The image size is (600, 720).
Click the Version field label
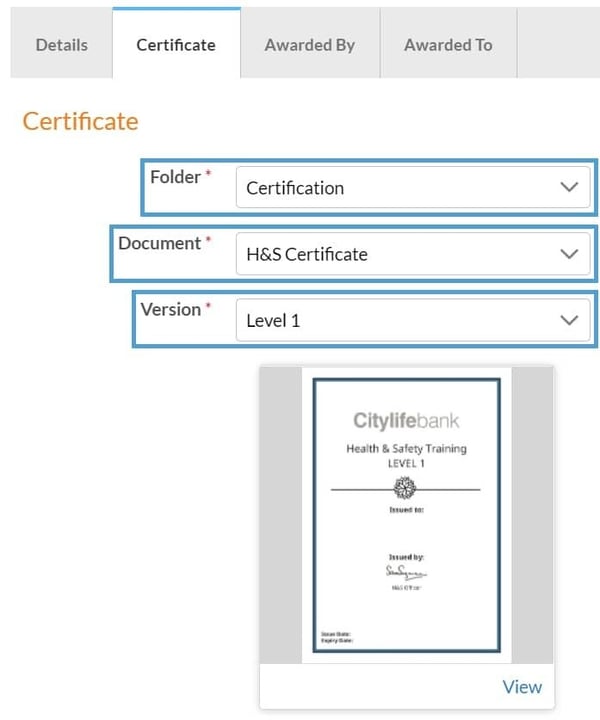(x=171, y=310)
